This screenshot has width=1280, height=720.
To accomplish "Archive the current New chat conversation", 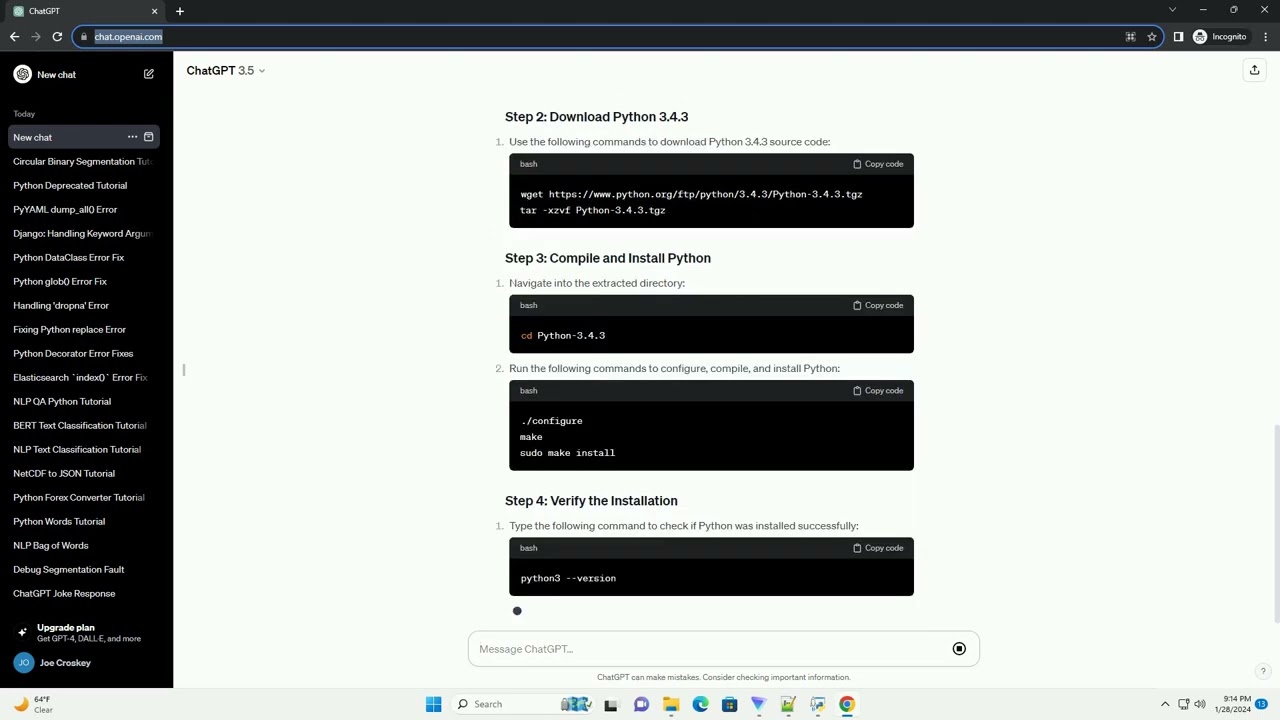I will tap(148, 137).
